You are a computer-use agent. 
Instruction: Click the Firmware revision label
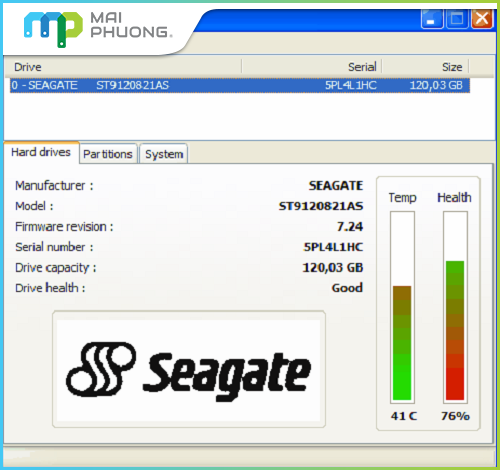pos(64,227)
